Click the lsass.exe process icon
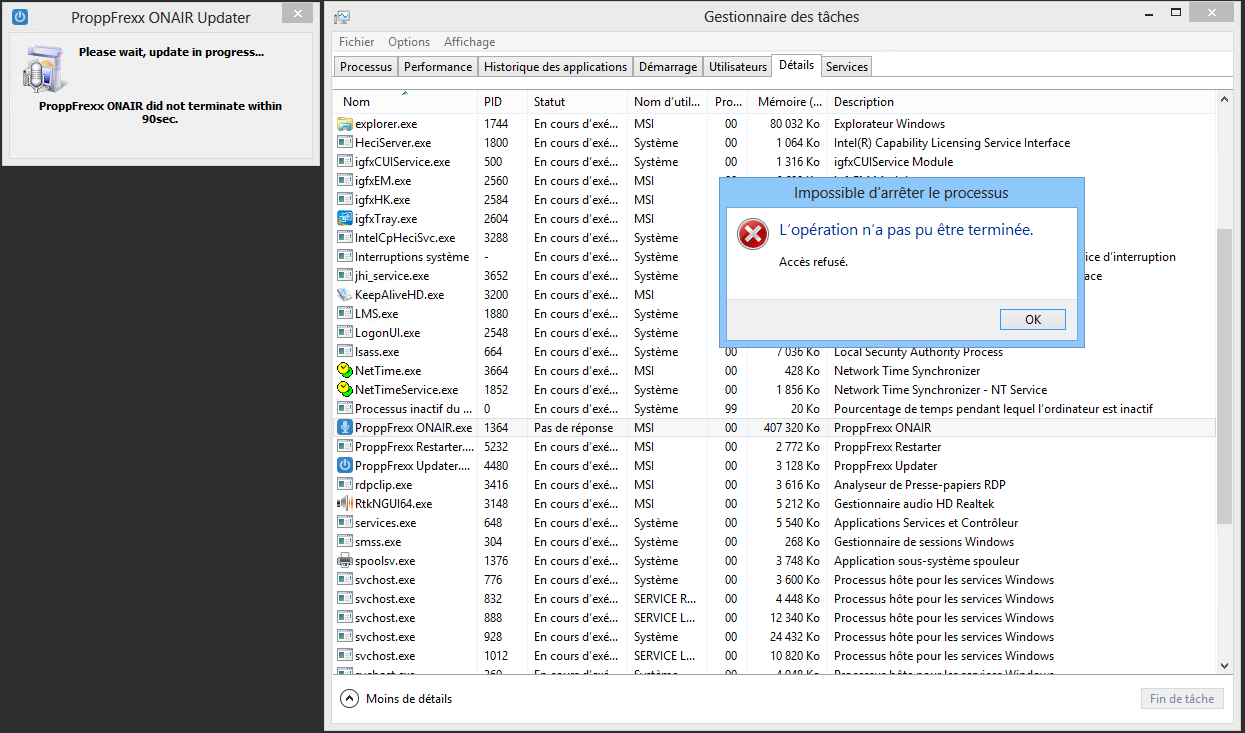The width and height of the screenshot is (1245, 733). [x=345, y=352]
